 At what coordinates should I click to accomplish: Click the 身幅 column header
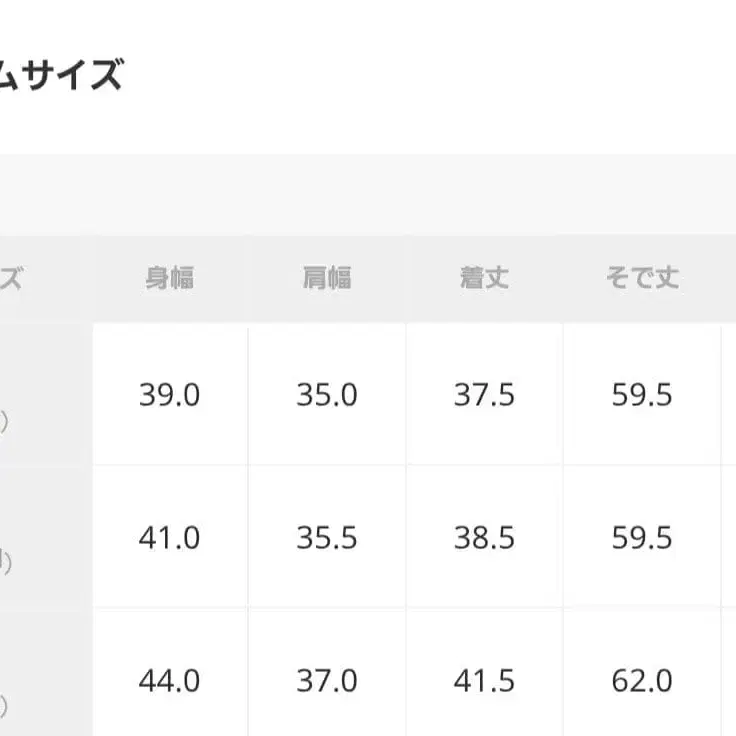(x=169, y=278)
